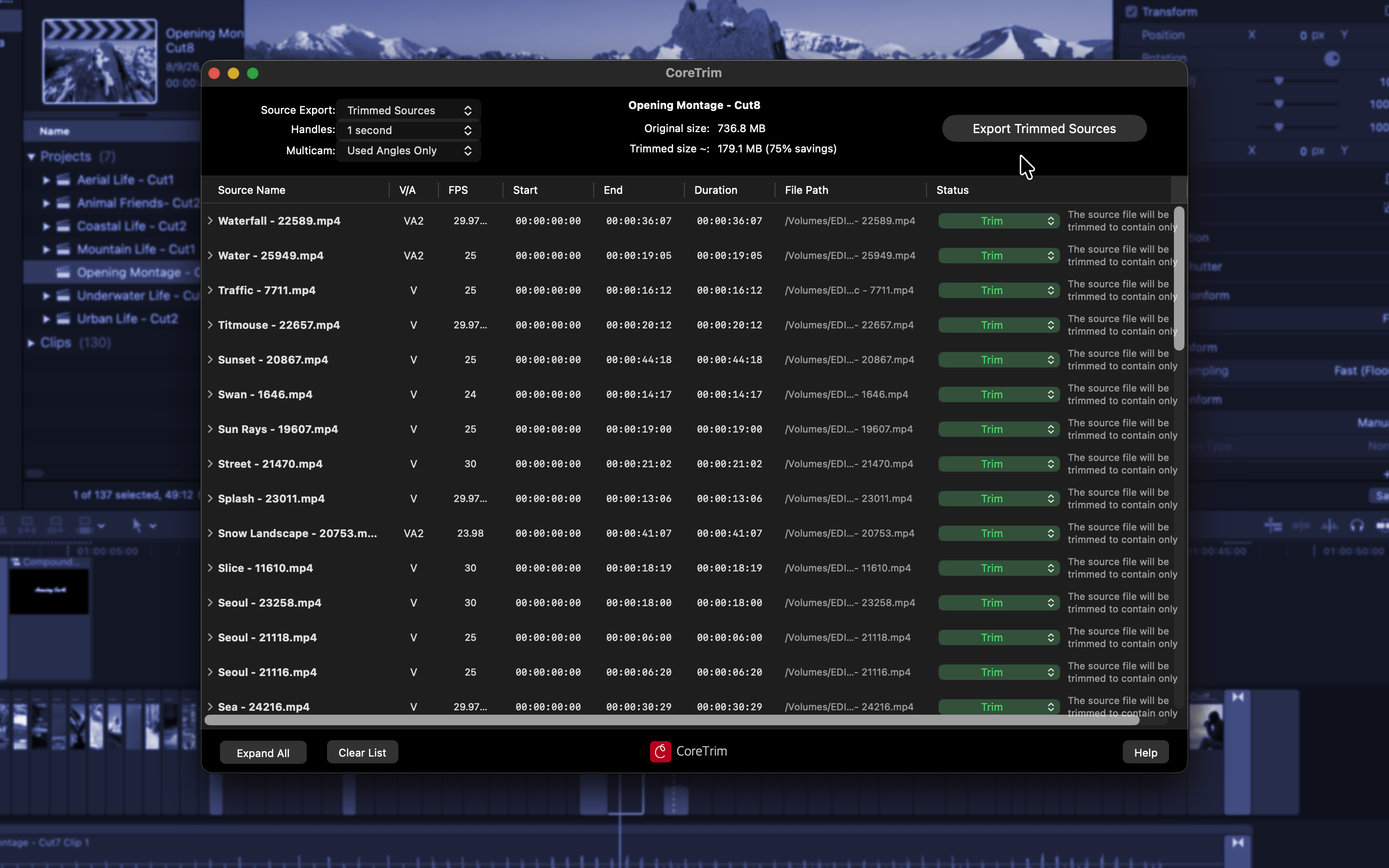The height and width of the screenshot is (868, 1389).
Task: Expand the Sunset - 20867.mp4 row
Action: click(x=210, y=360)
